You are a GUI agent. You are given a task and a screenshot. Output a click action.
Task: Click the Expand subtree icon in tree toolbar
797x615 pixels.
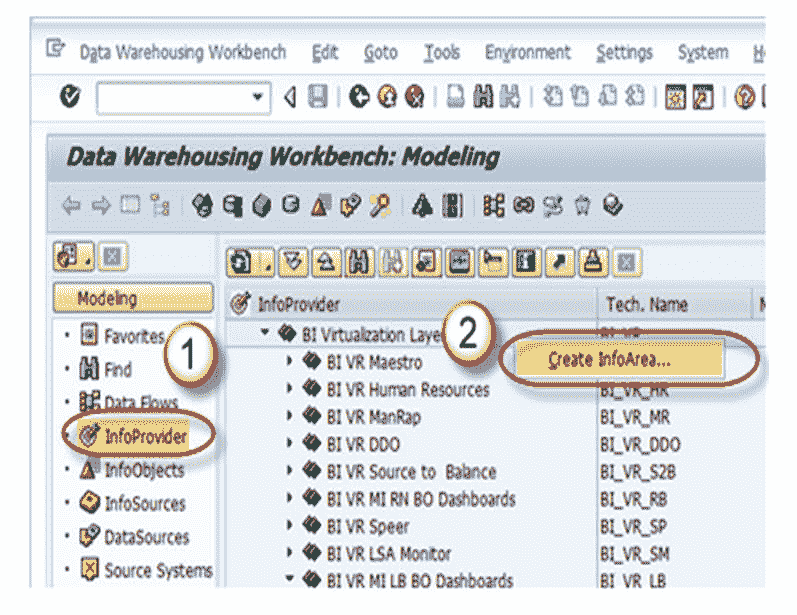[x=294, y=262]
